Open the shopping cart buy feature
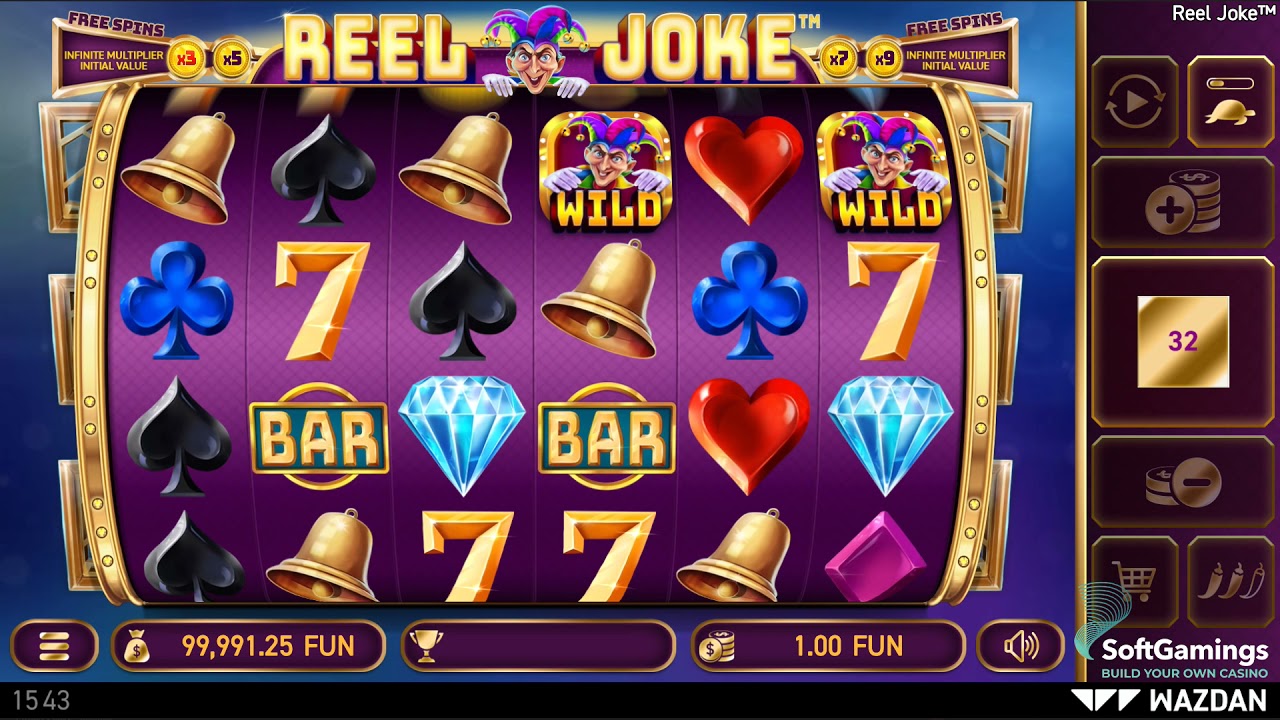Viewport: 1280px width, 720px height. click(x=1135, y=581)
